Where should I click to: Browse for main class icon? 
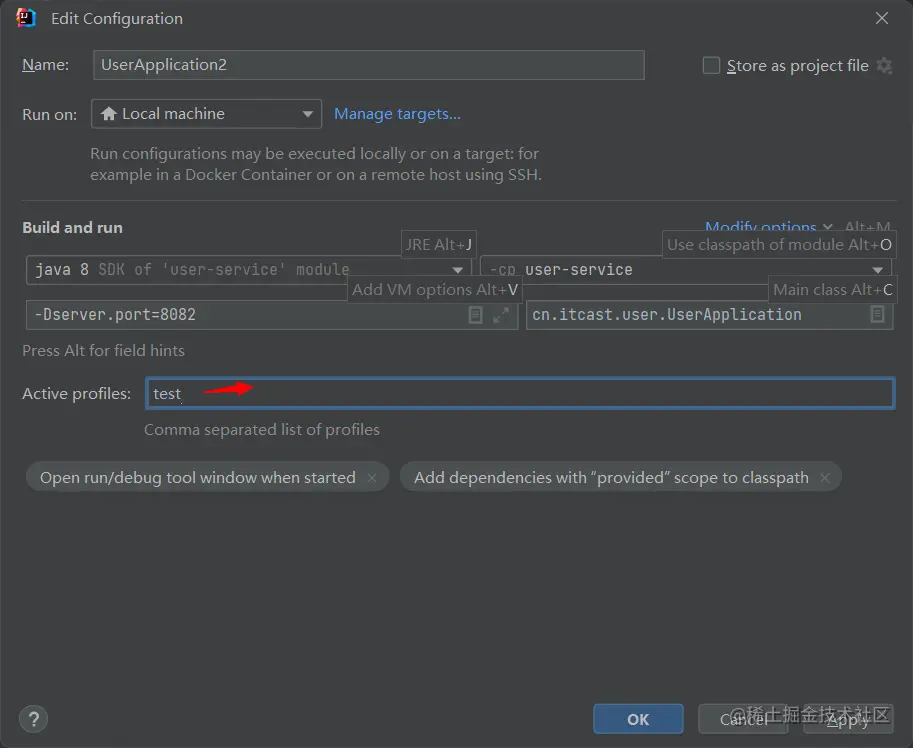pyautogui.click(x=877, y=315)
